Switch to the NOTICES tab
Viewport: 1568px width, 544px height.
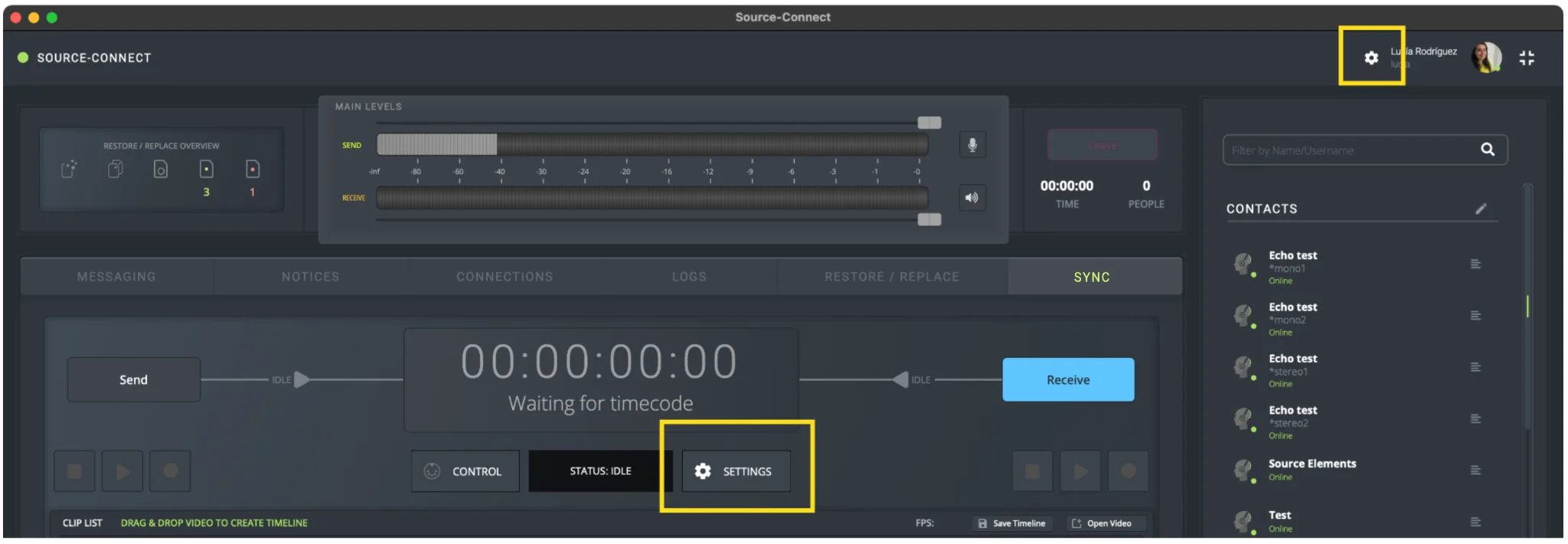pos(310,277)
